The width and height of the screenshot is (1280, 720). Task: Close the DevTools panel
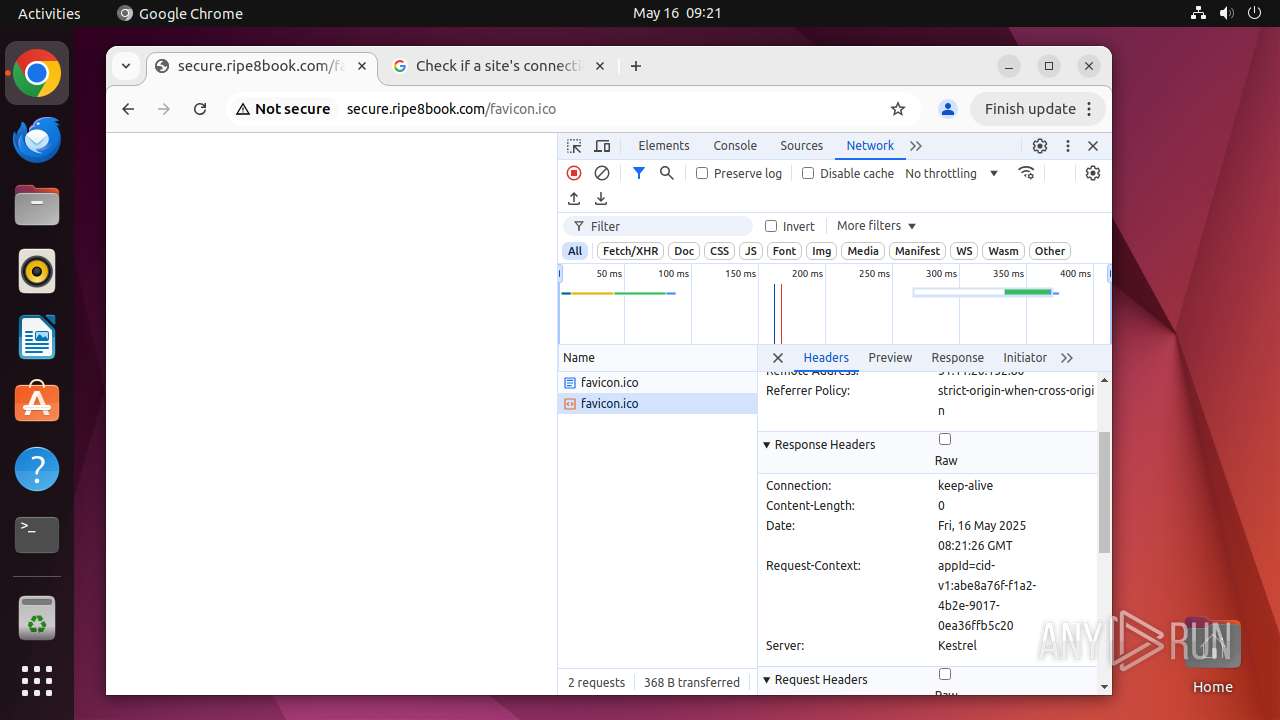1093,146
